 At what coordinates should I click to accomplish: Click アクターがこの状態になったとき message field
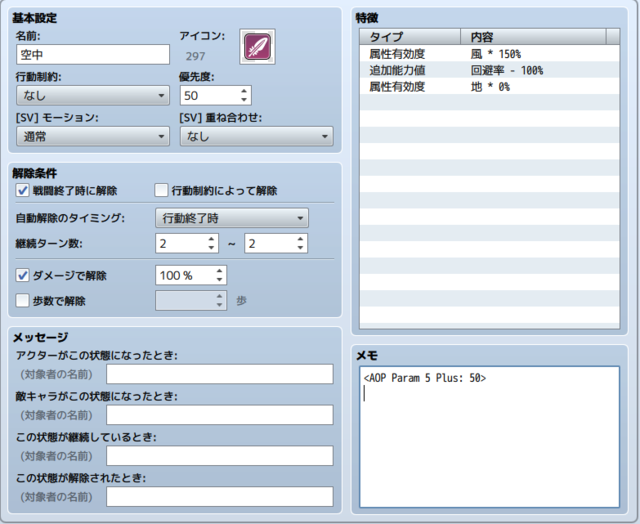[220, 374]
